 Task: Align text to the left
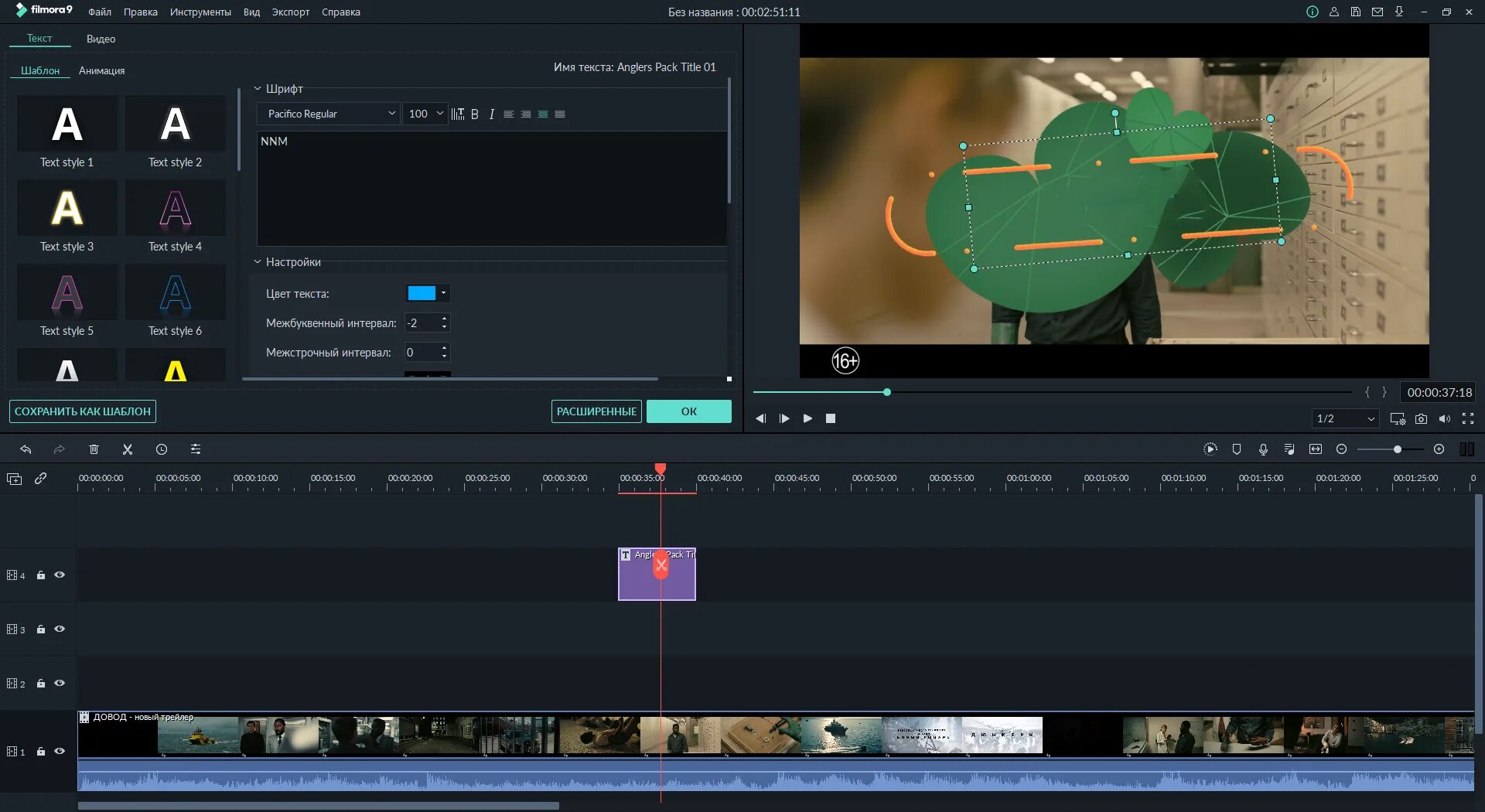(x=509, y=114)
